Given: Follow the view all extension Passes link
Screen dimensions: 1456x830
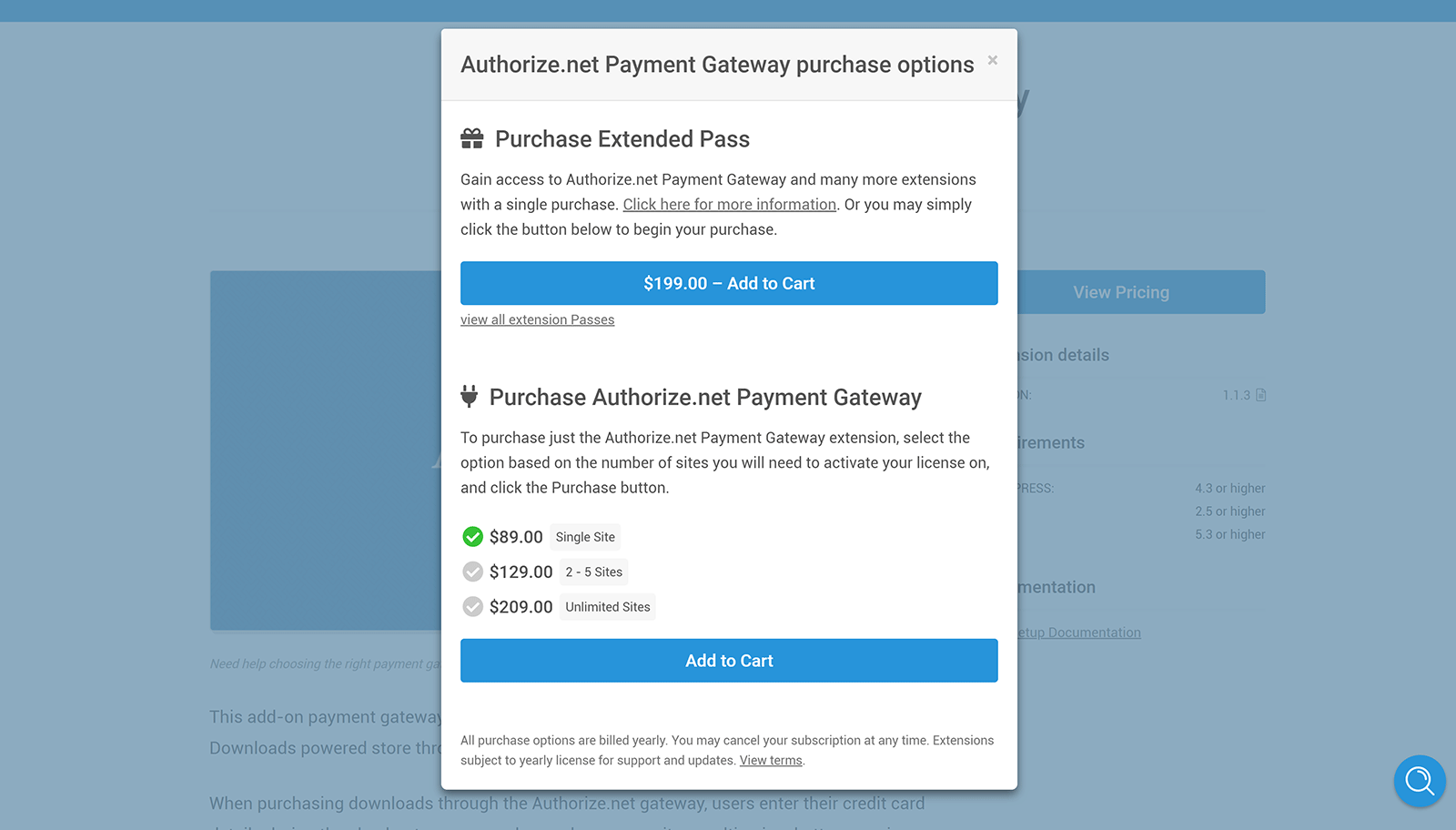Looking at the screenshot, I should pos(537,319).
